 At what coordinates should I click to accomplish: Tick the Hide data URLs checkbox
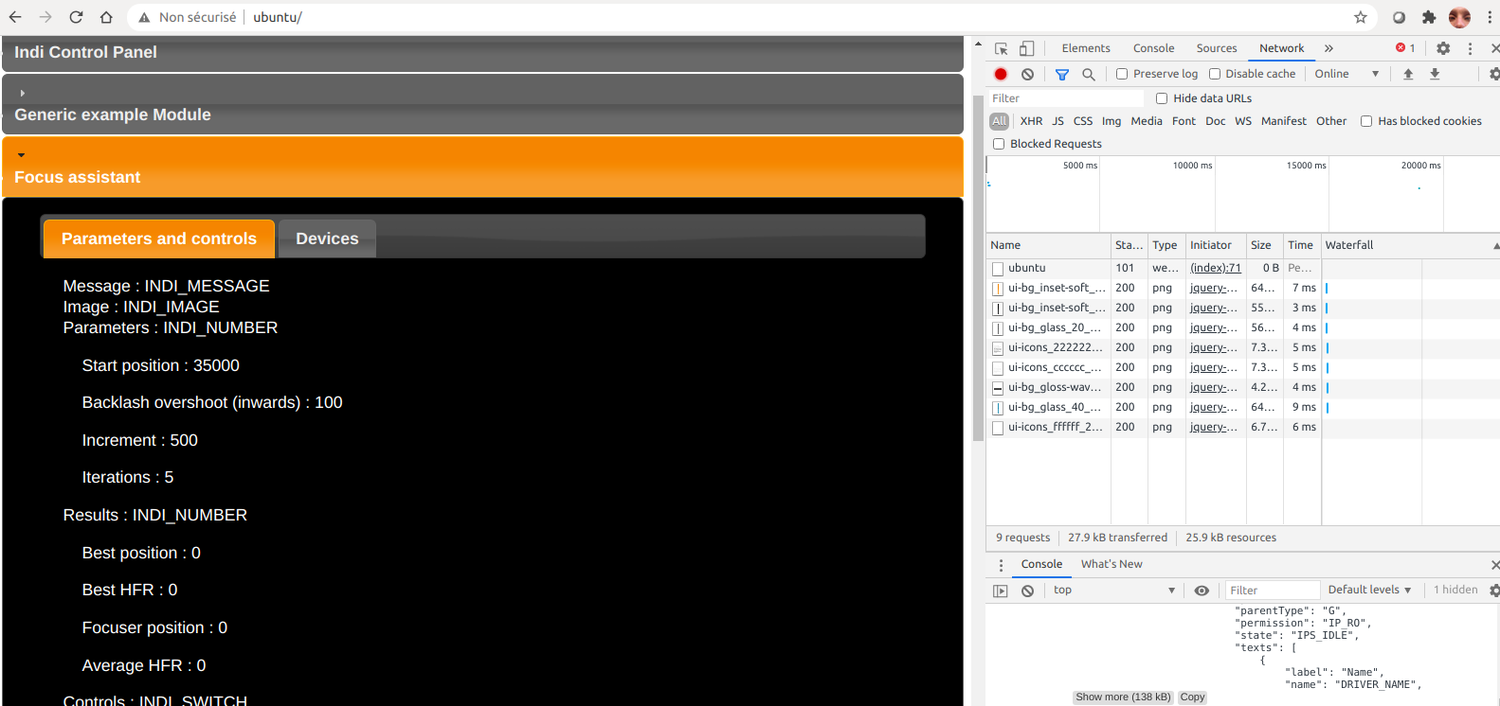coord(1161,98)
